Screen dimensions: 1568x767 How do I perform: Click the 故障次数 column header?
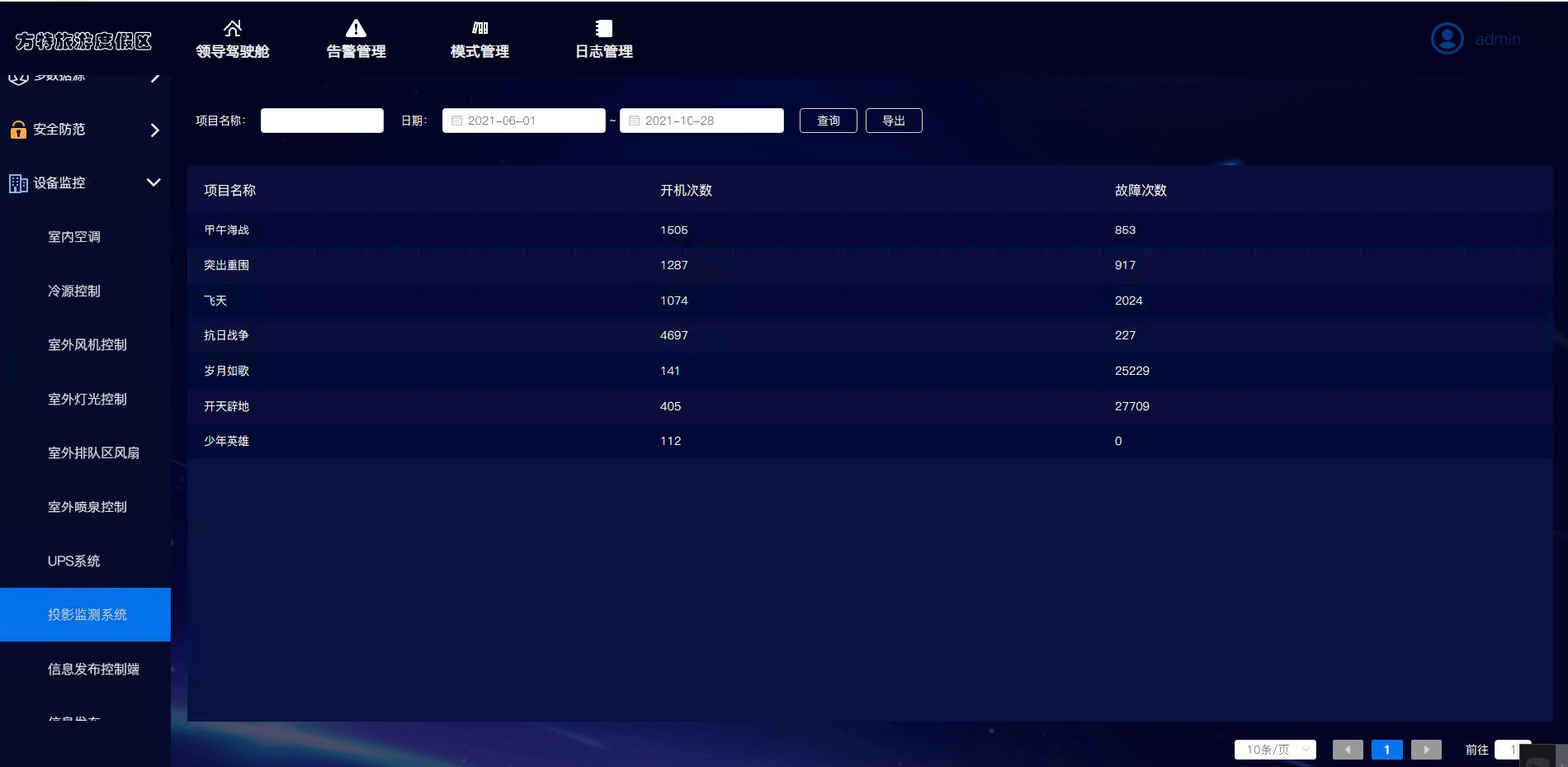coord(1141,191)
